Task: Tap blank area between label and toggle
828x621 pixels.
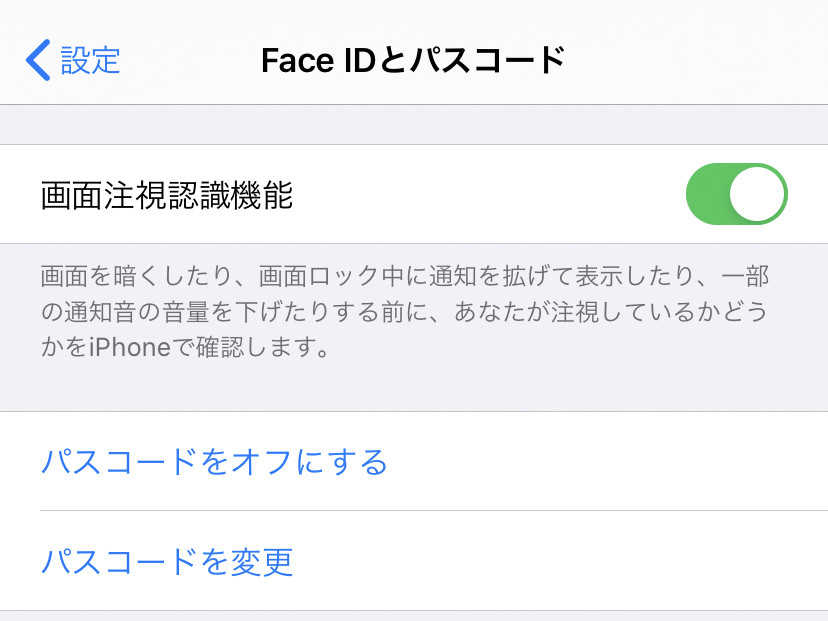Action: coord(490,194)
